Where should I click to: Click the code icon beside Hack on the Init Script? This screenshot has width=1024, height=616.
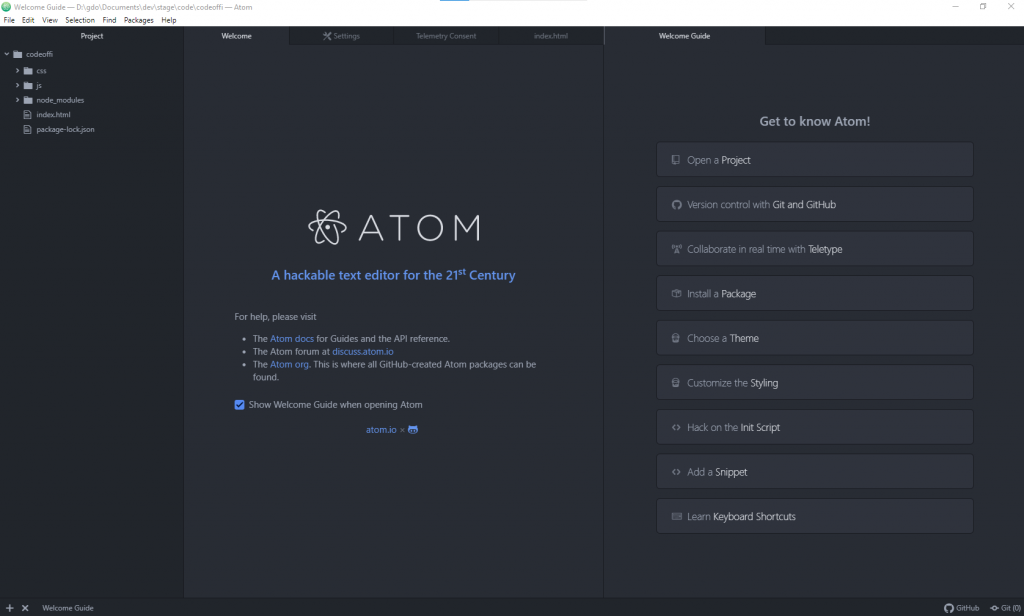[x=676, y=427]
